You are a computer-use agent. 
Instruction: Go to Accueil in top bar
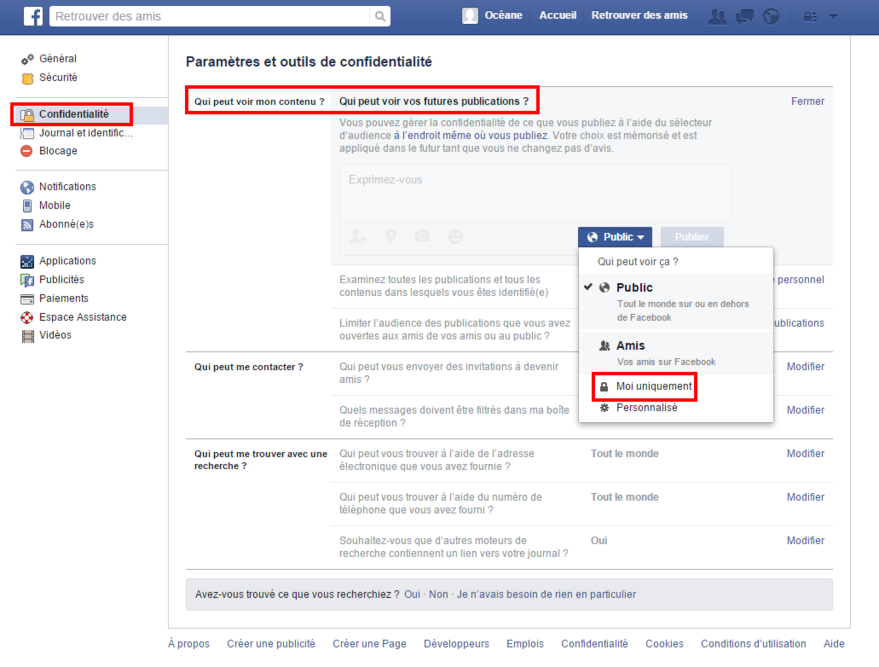pos(557,16)
